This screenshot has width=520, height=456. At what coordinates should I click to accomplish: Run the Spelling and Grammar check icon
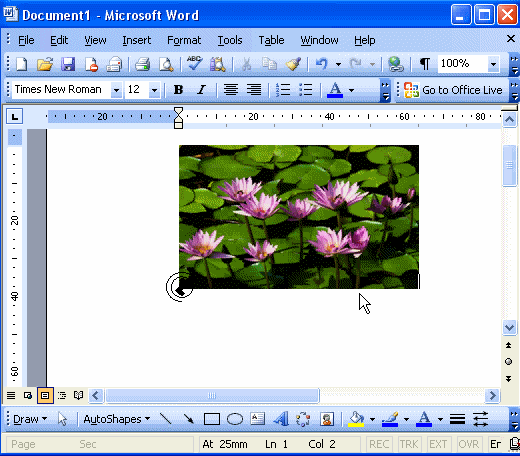pyautogui.click(x=194, y=63)
